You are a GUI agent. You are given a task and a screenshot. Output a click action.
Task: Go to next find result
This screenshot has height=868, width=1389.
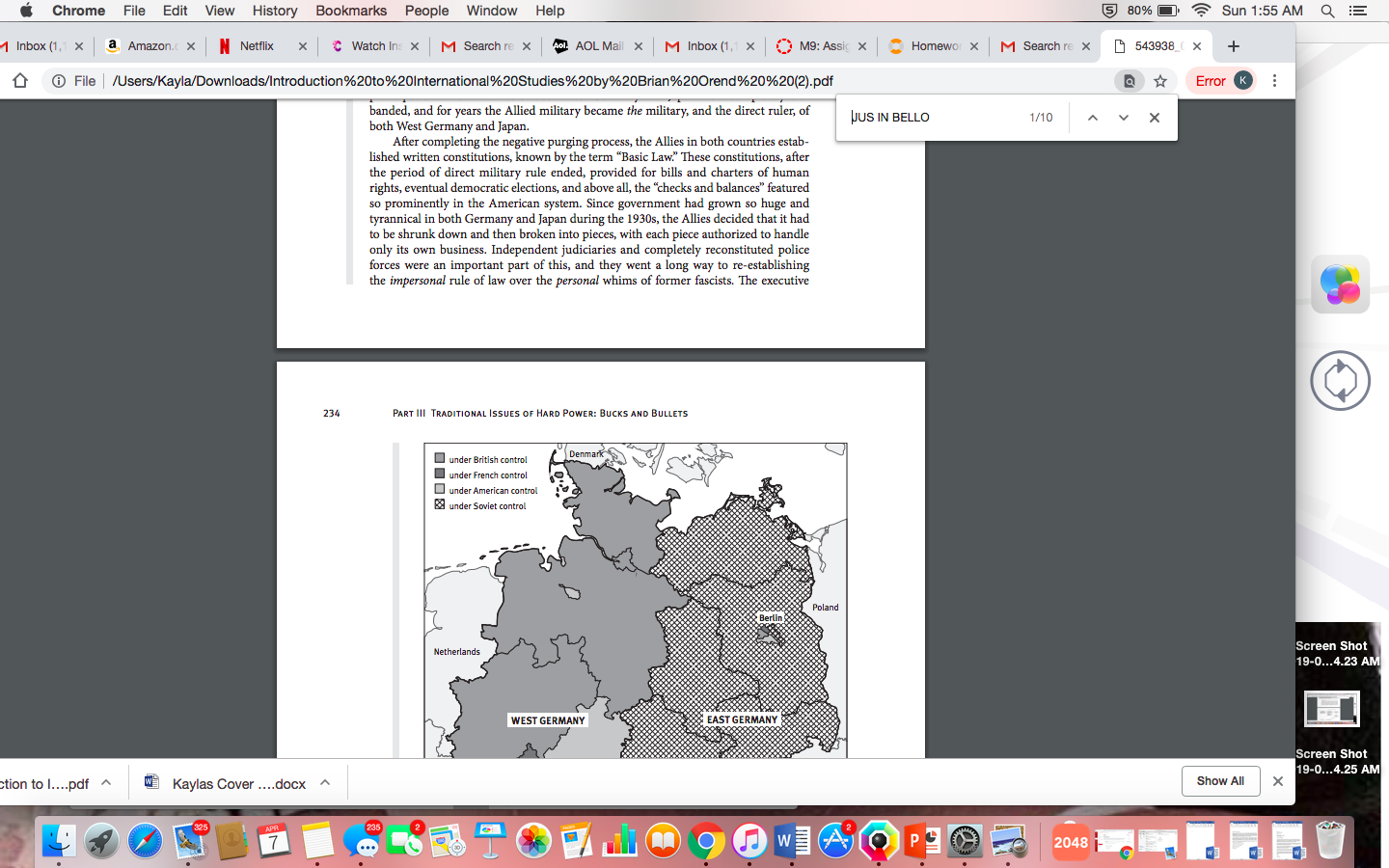tap(1124, 118)
